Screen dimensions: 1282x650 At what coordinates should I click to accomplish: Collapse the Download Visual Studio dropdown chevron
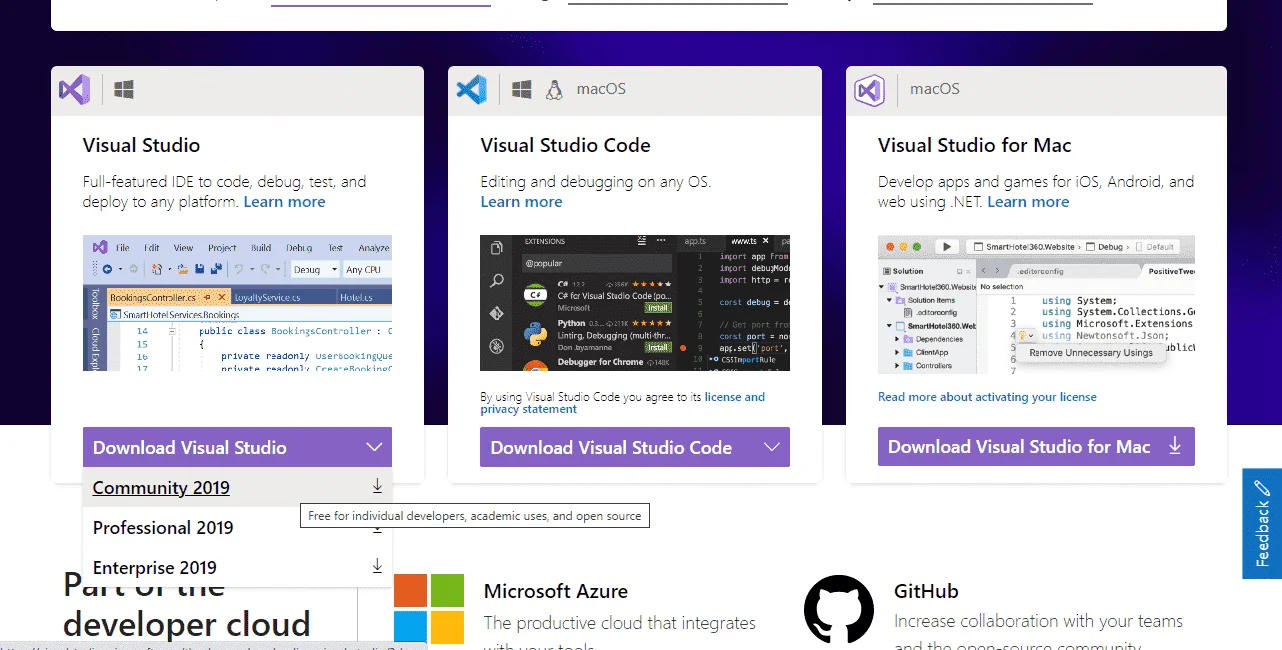click(374, 447)
